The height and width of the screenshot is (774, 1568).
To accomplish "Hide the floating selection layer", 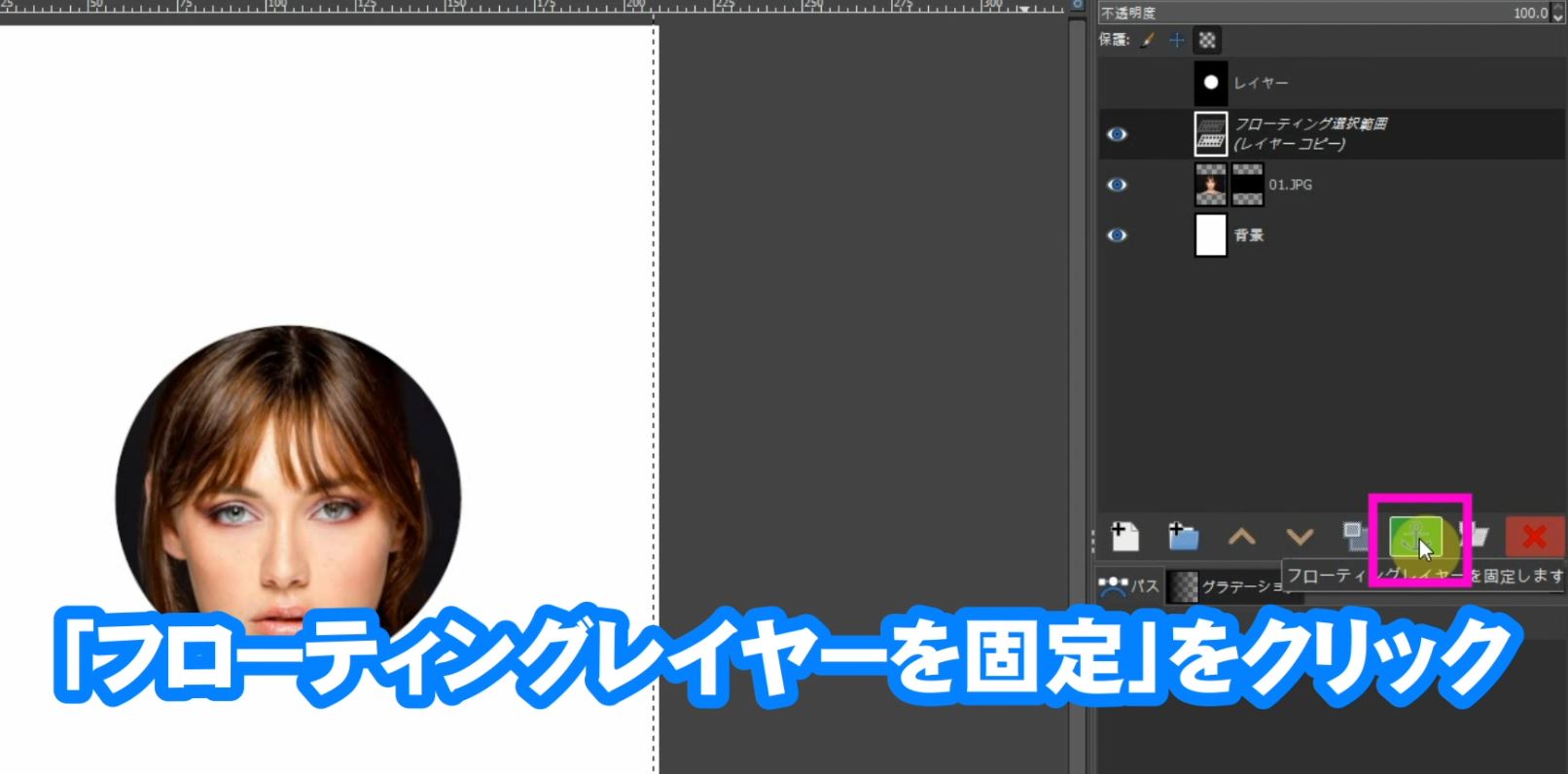I will pyautogui.click(x=1117, y=134).
